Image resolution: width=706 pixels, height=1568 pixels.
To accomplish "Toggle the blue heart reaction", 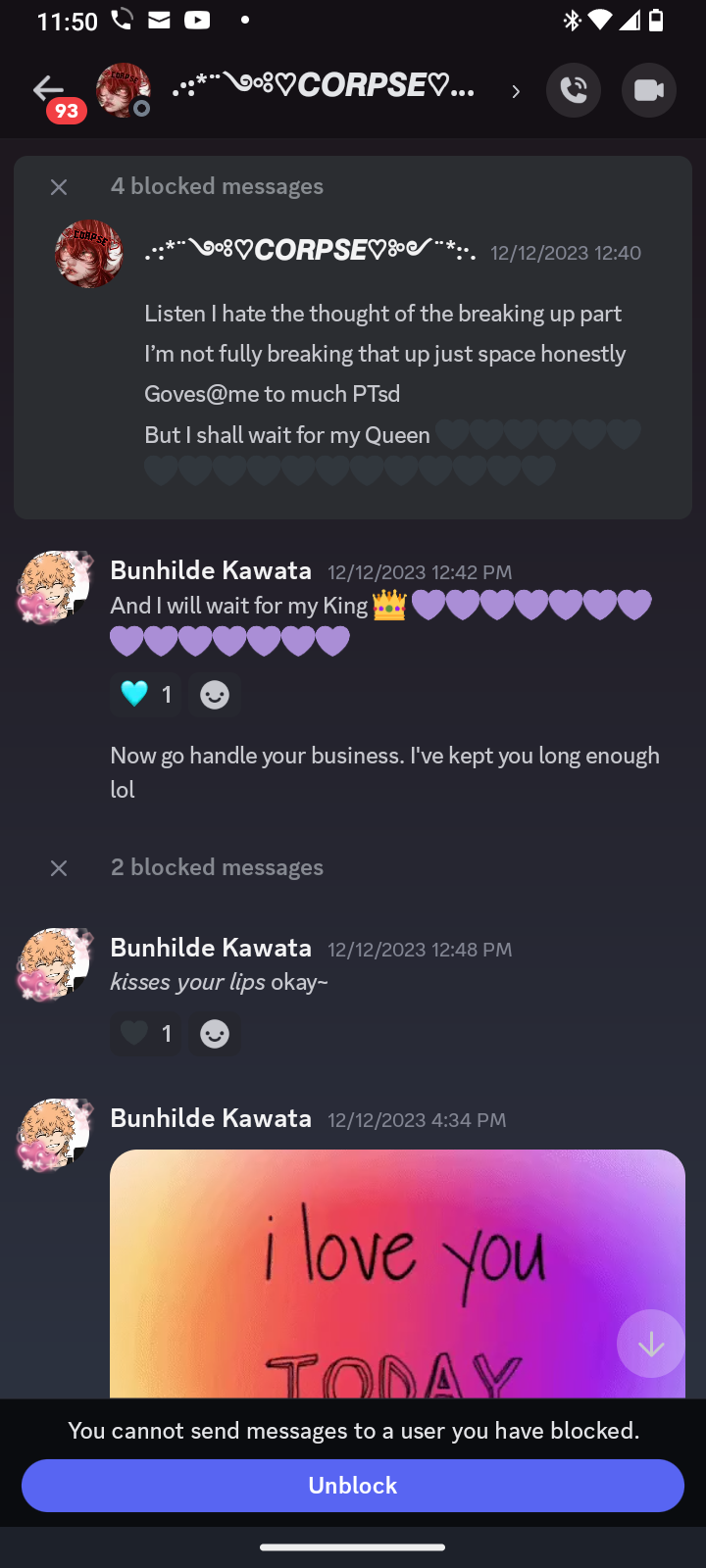I will coord(146,695).
